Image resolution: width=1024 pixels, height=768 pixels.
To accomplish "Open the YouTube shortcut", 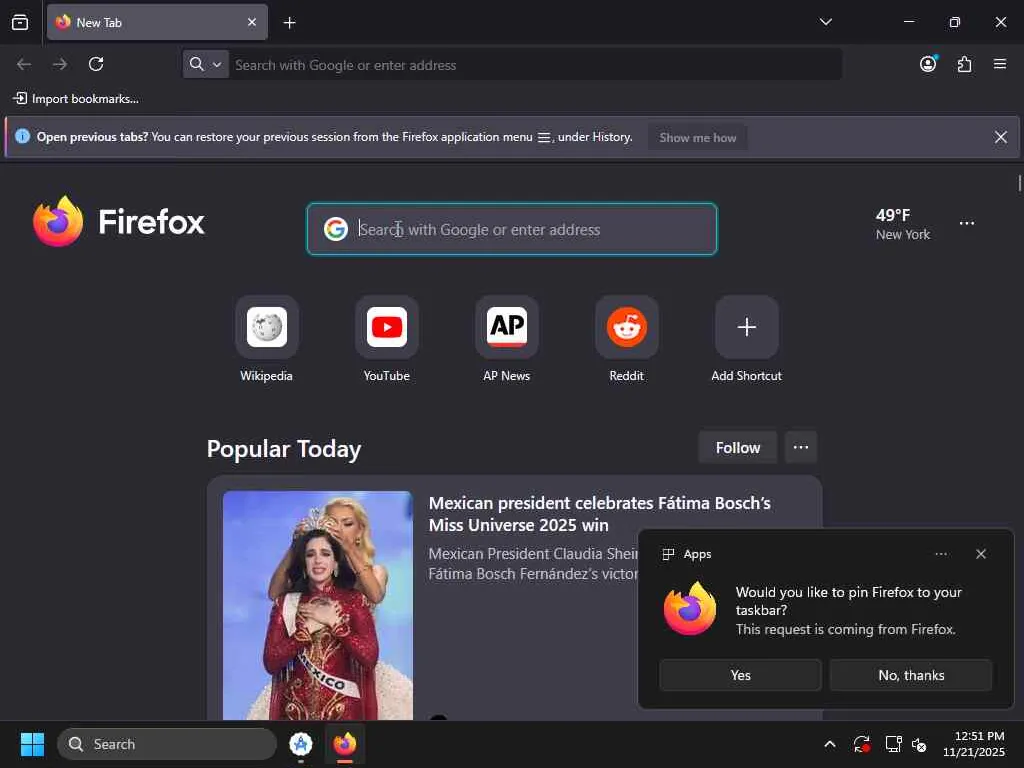I will click(x=387, y=340).
